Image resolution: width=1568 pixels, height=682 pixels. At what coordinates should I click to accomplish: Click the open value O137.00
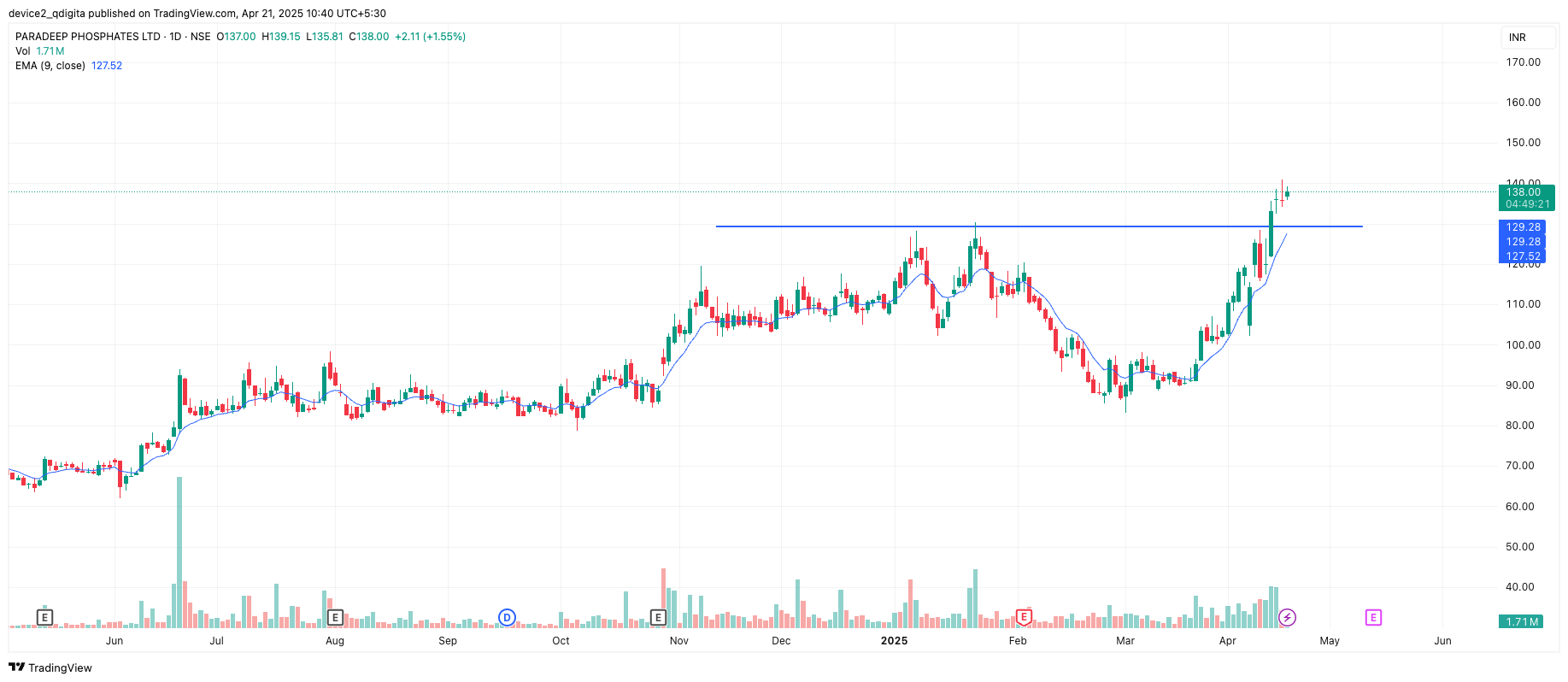(x=236, y=37)
